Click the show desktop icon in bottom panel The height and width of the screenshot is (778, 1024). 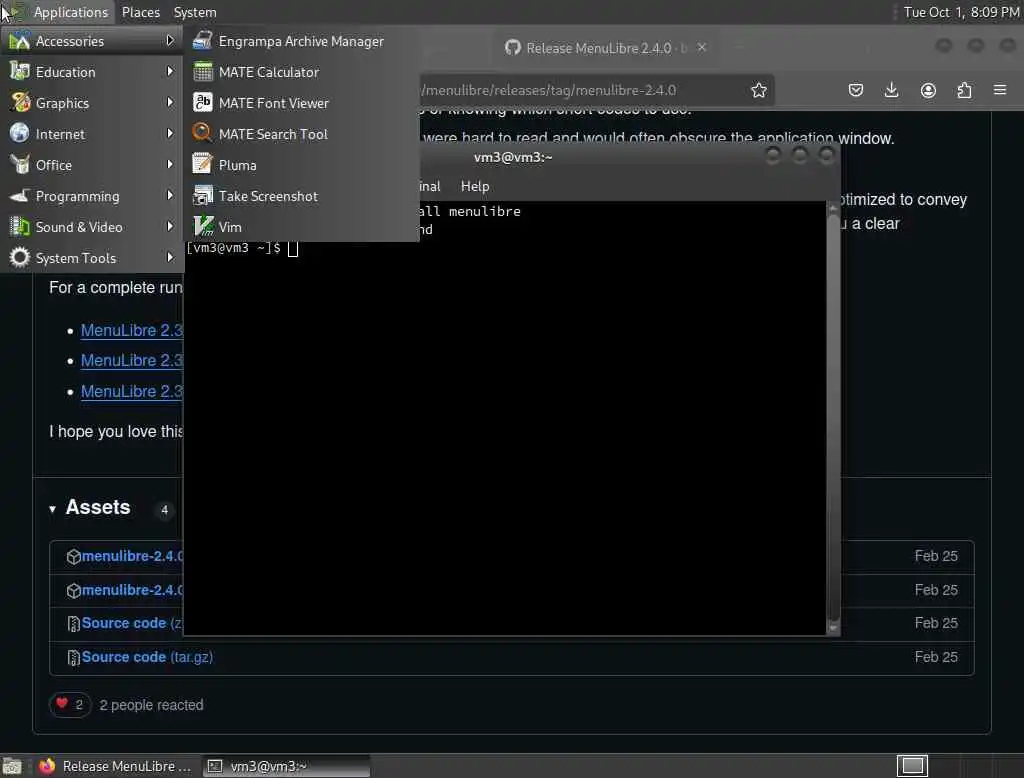tap(12, 766)
